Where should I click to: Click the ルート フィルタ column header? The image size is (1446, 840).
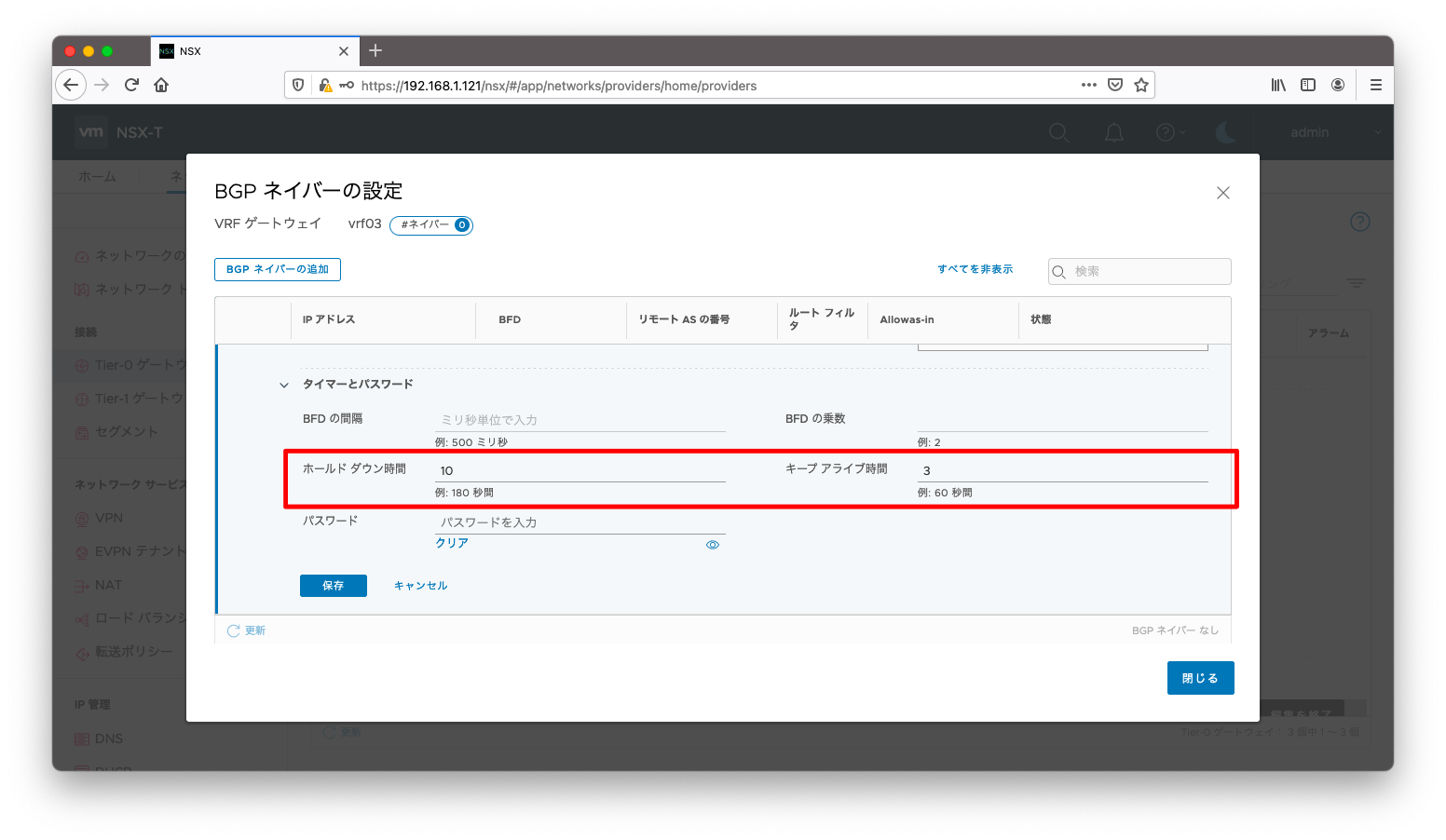click(821, 319)
